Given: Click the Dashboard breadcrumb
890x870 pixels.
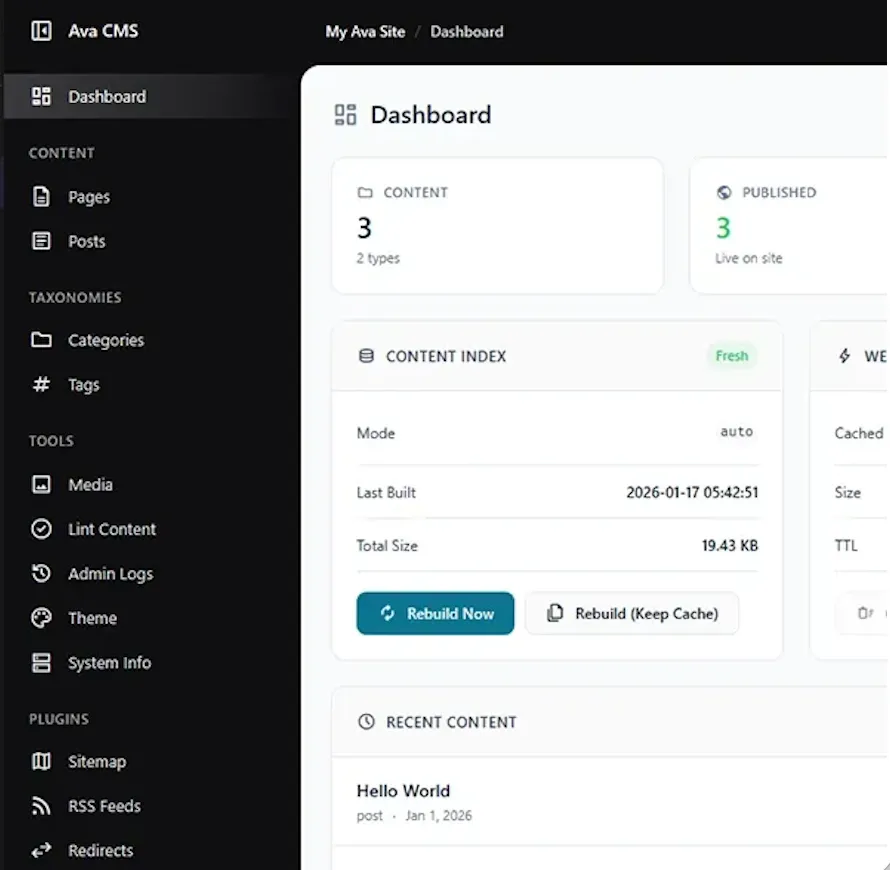Looking at the screenshot, I should pyautogui.click(x=467, y=32).
